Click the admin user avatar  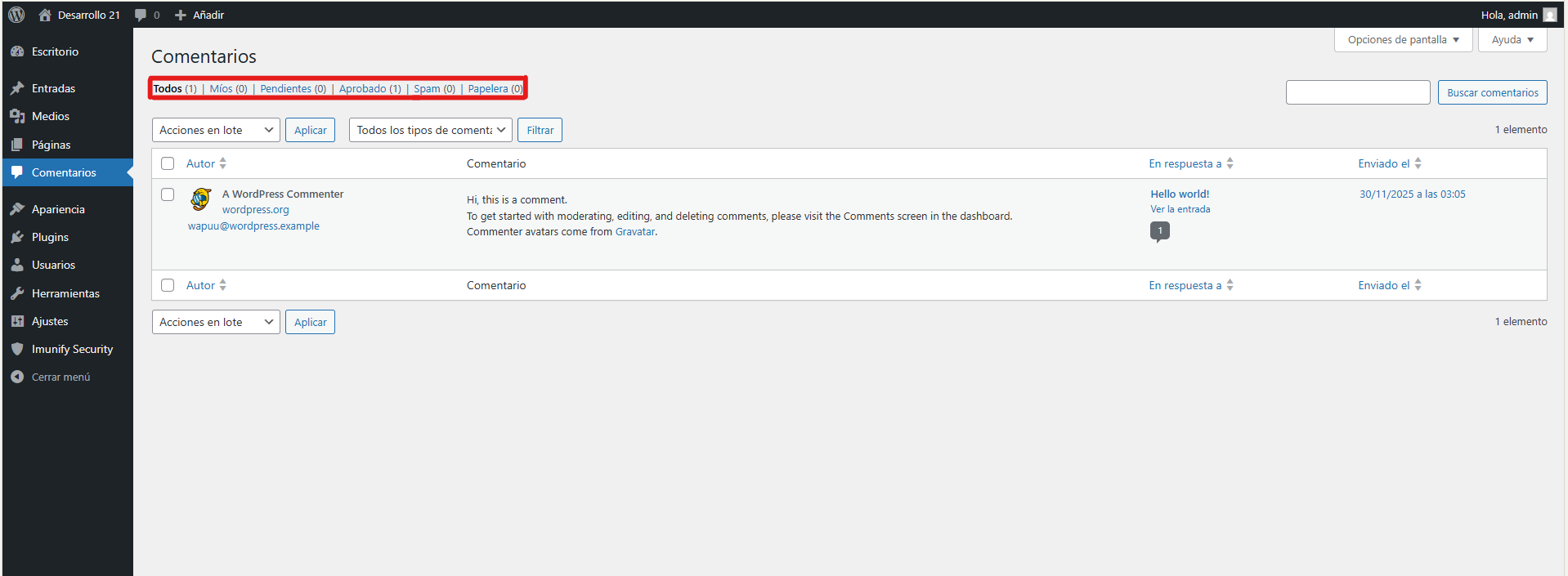coord(1549,15)
